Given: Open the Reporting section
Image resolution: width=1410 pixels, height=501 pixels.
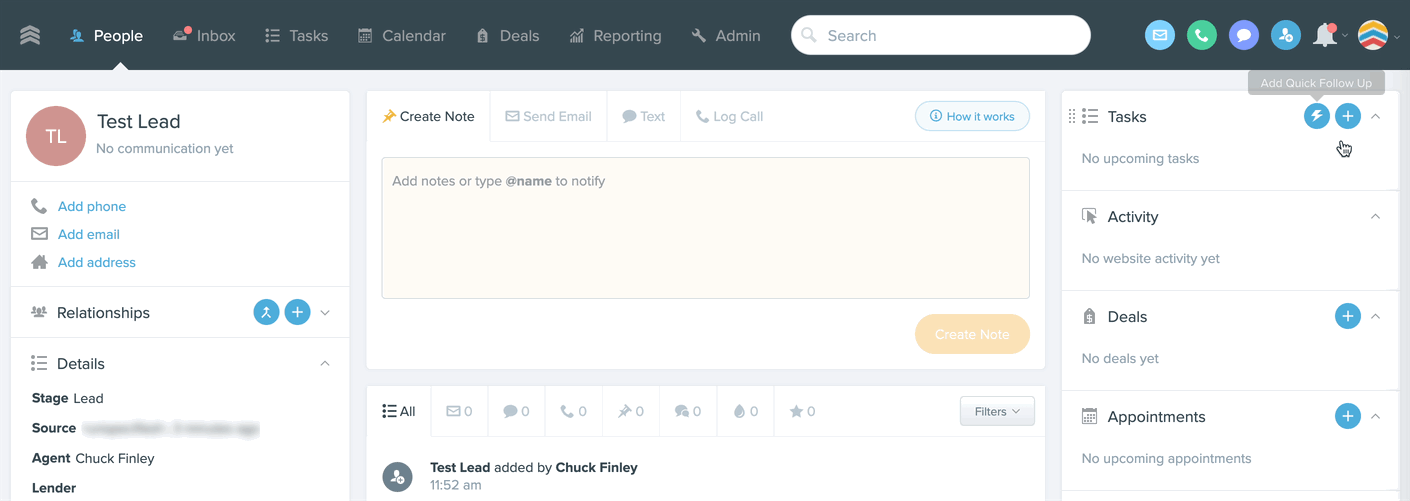Looking at the screenshot, I should 615,35.
